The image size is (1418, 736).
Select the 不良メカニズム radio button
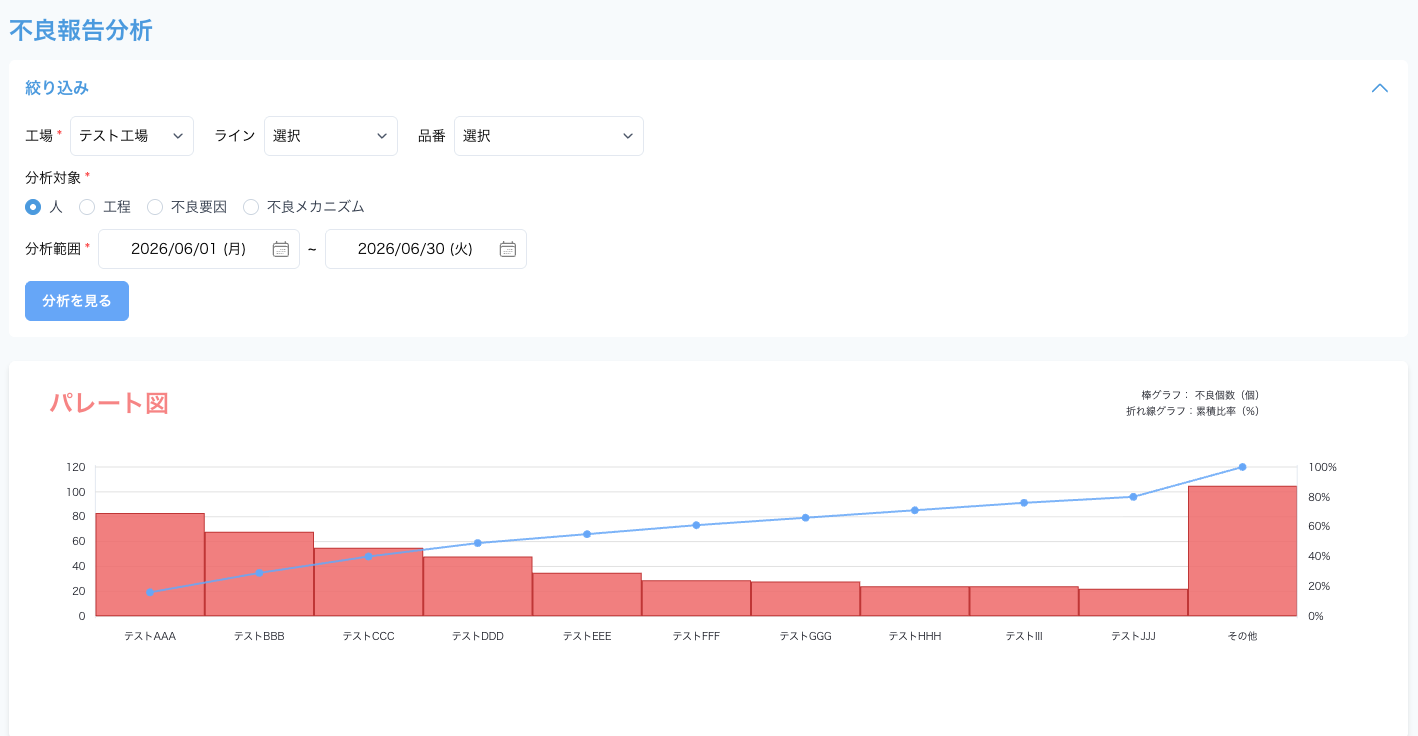coord(251,207)
